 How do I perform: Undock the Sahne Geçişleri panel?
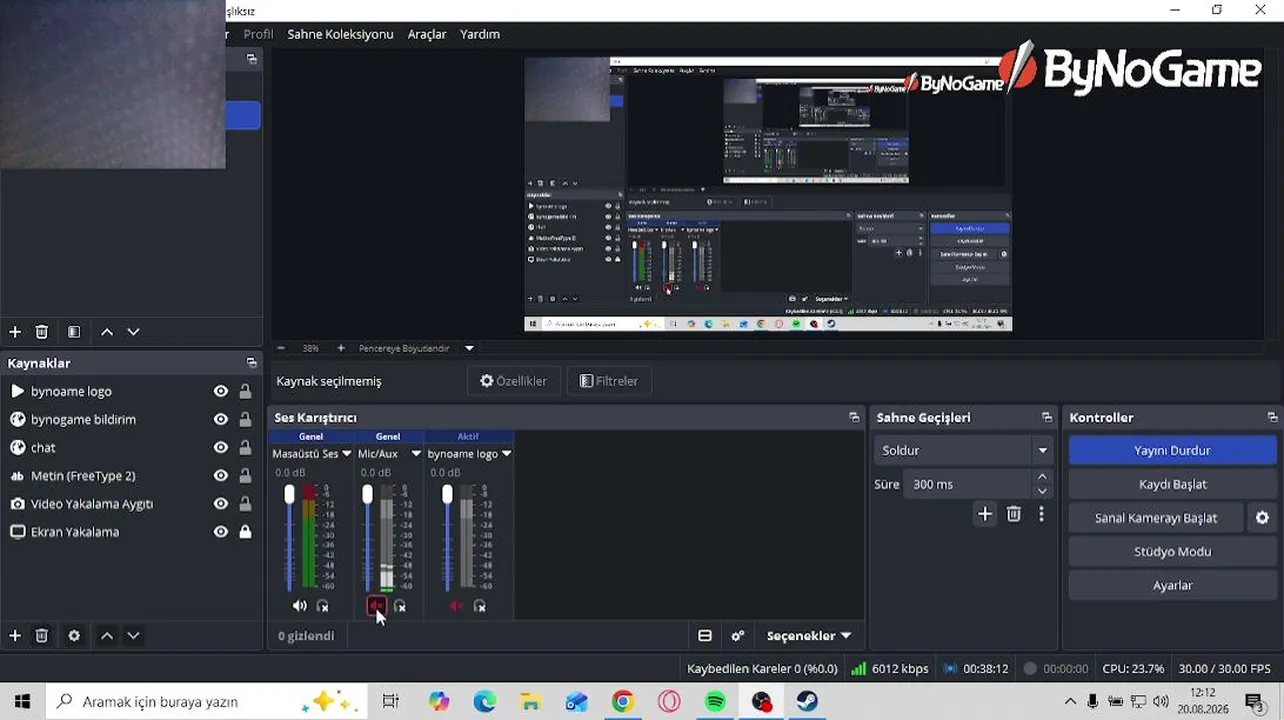click(1047, 418)
